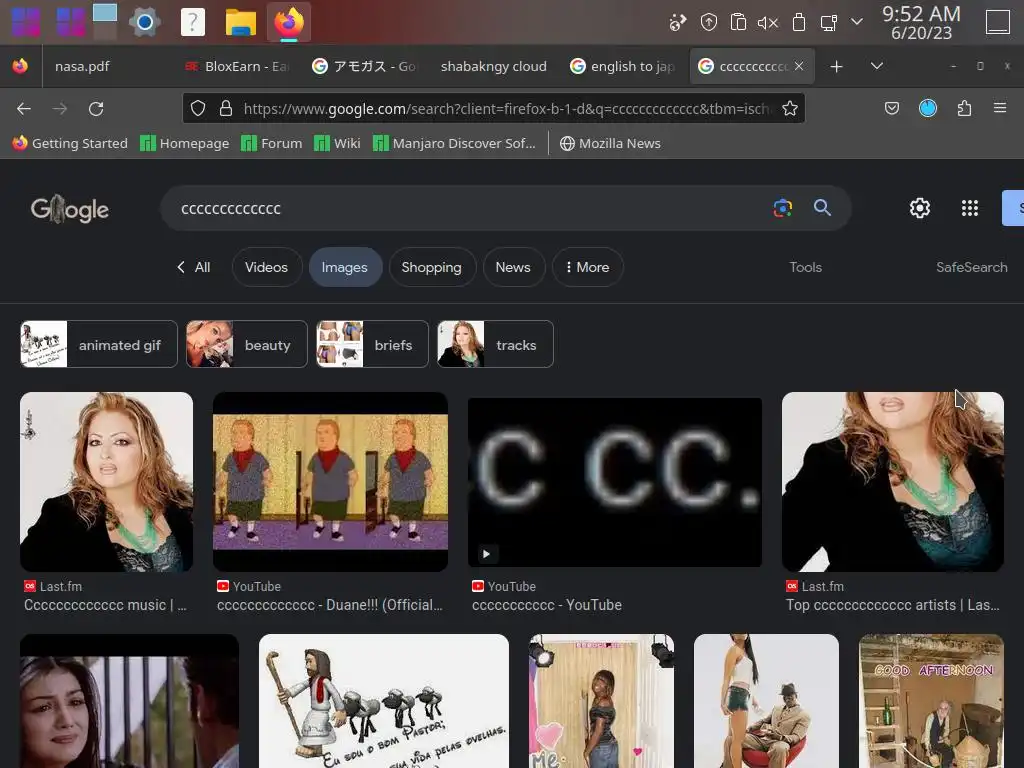Reload the current page

coord(96,108)
